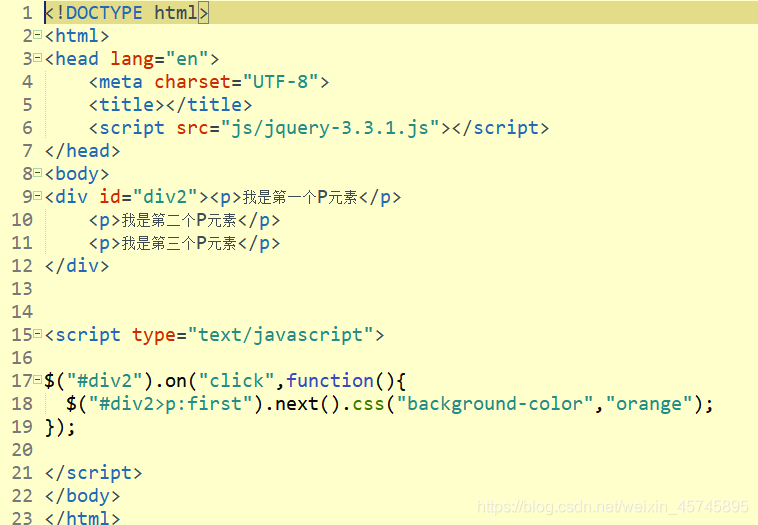Click line number 20 in the gutter

click(22, 450)
